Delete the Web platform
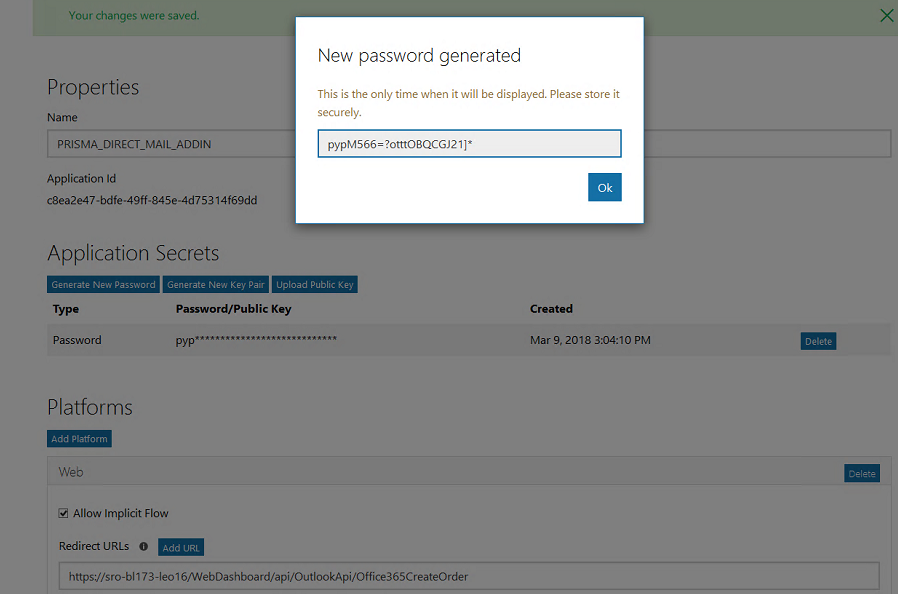Screen dimensions: 898x594 pos(861,473)
